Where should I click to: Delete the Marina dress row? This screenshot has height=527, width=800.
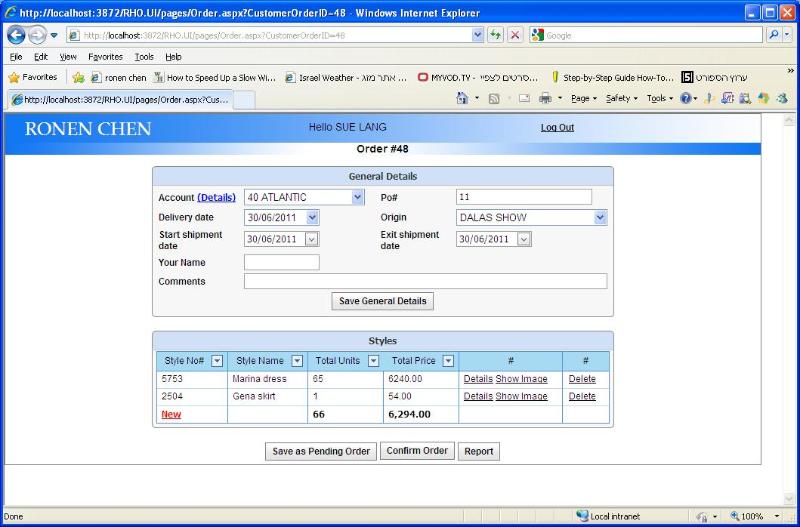point(582,379)
